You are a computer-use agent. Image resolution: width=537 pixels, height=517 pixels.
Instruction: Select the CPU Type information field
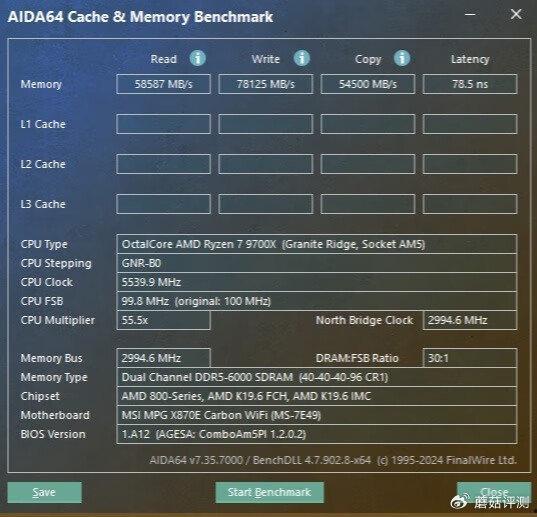click(x=317, y=244)
